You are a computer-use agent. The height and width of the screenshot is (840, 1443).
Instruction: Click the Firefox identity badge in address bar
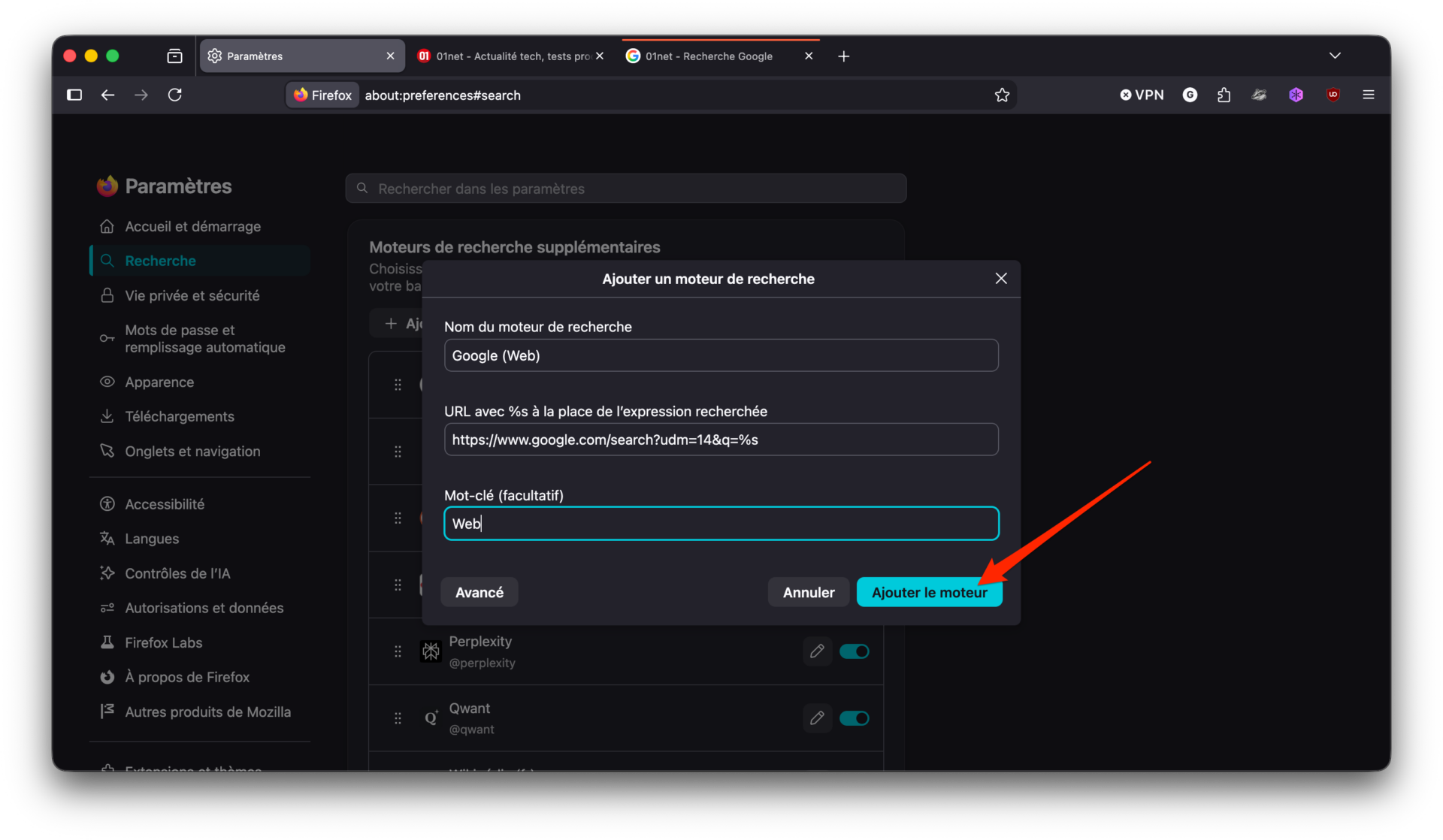tap(323, 95)
